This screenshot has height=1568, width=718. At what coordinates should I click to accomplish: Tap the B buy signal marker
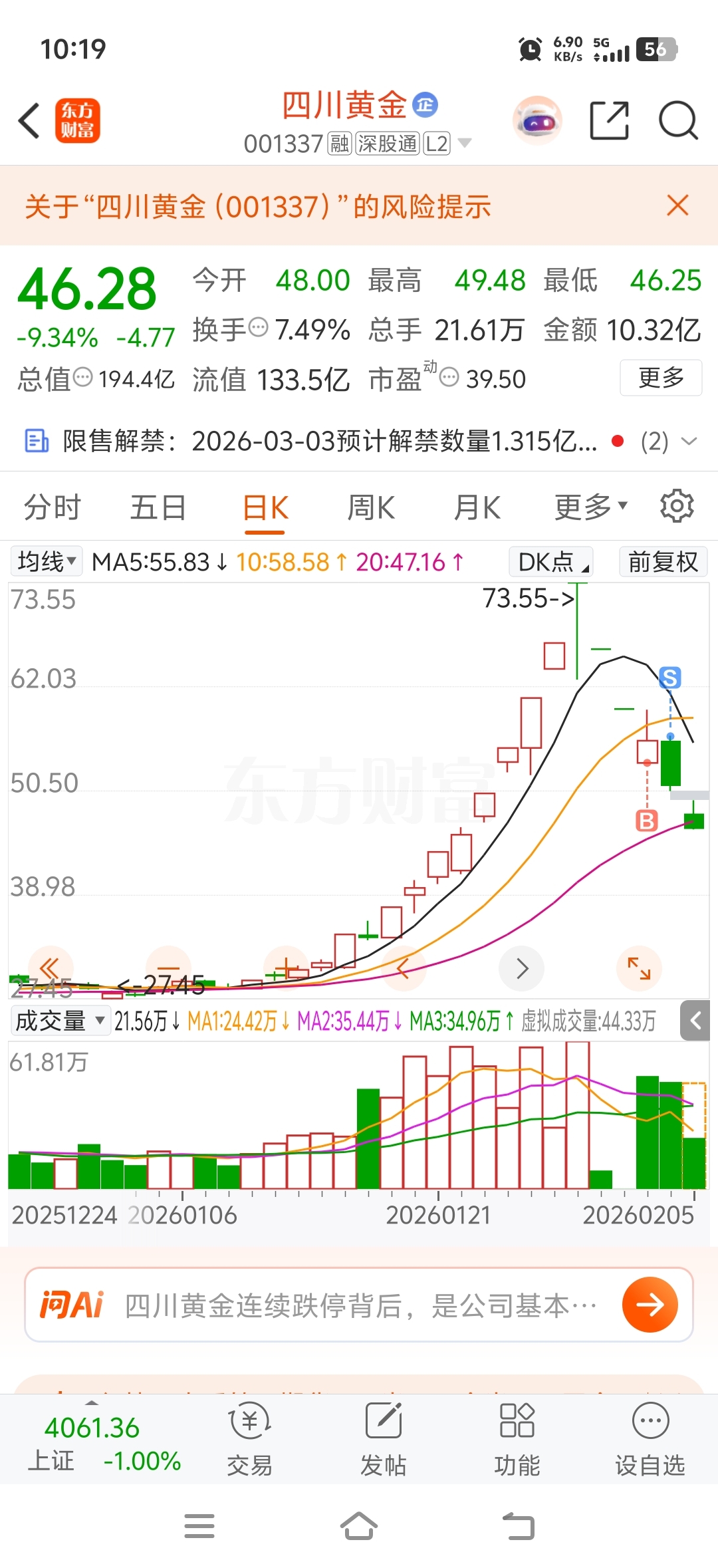tap(646, 821)
